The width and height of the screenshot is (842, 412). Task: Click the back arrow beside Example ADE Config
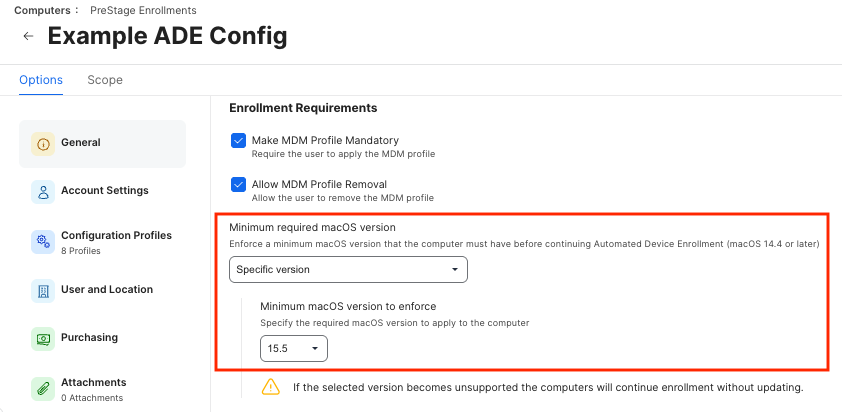28,37
